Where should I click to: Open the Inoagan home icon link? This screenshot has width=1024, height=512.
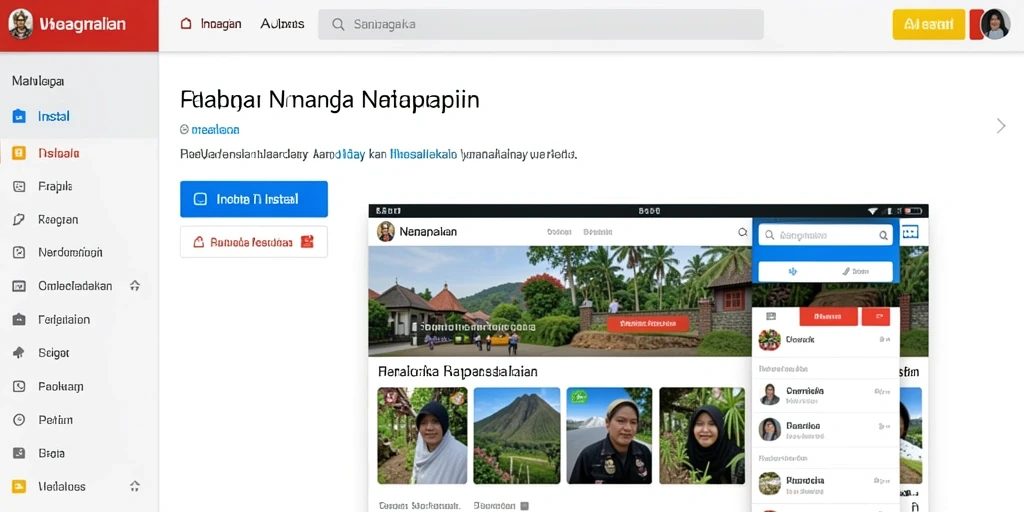(186, 24)
